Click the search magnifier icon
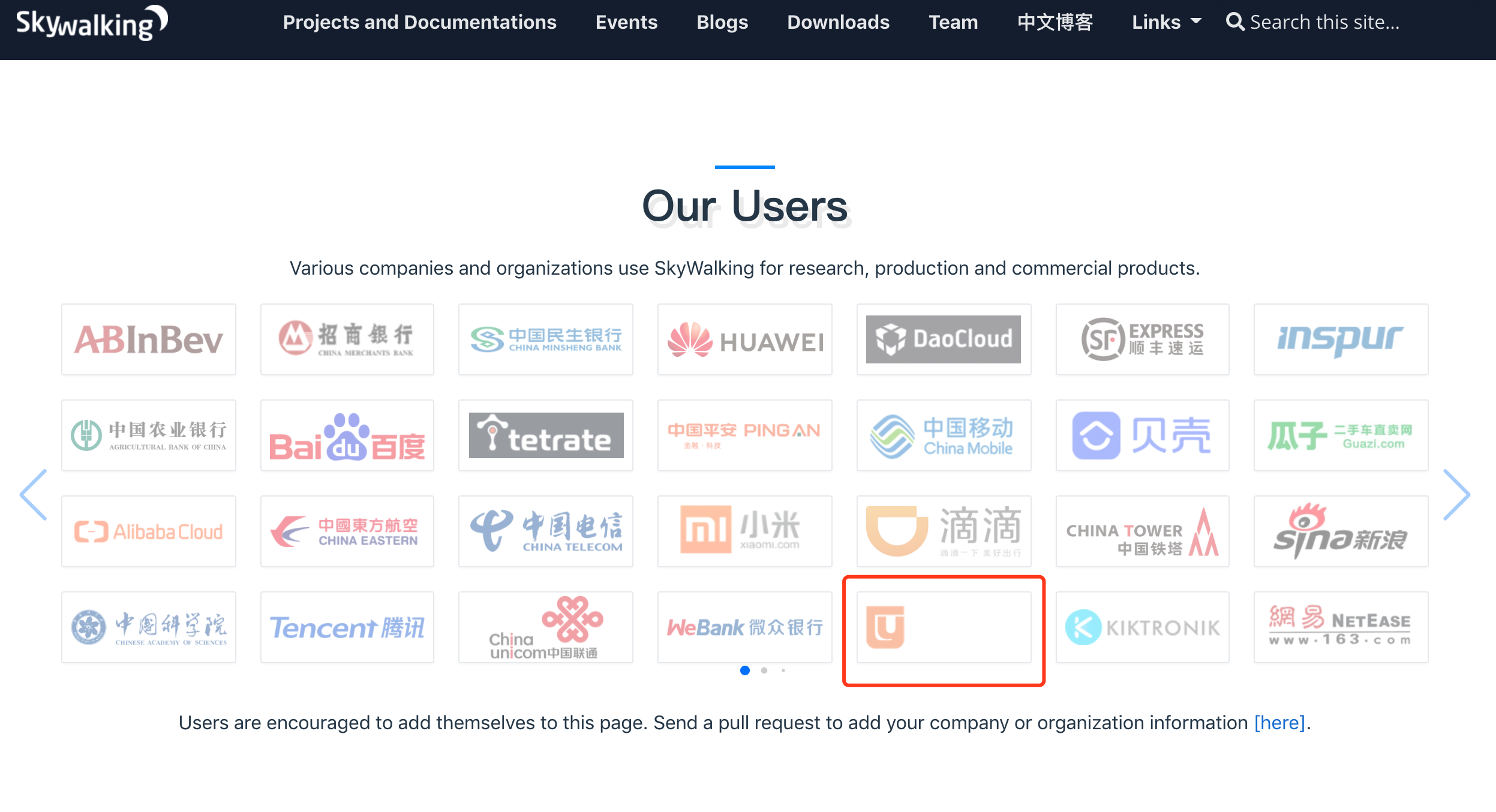The image size is (1496, 812). coord(1234,22)
